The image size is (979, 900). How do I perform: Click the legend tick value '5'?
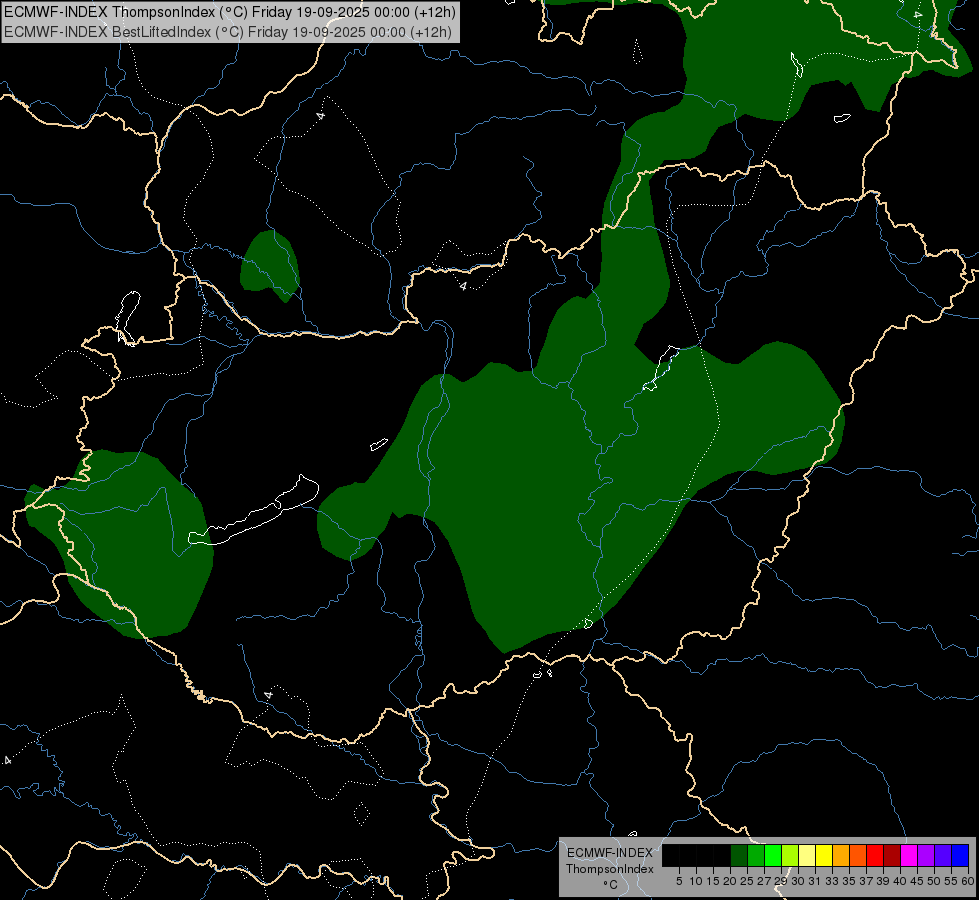(x=679, y=881)
